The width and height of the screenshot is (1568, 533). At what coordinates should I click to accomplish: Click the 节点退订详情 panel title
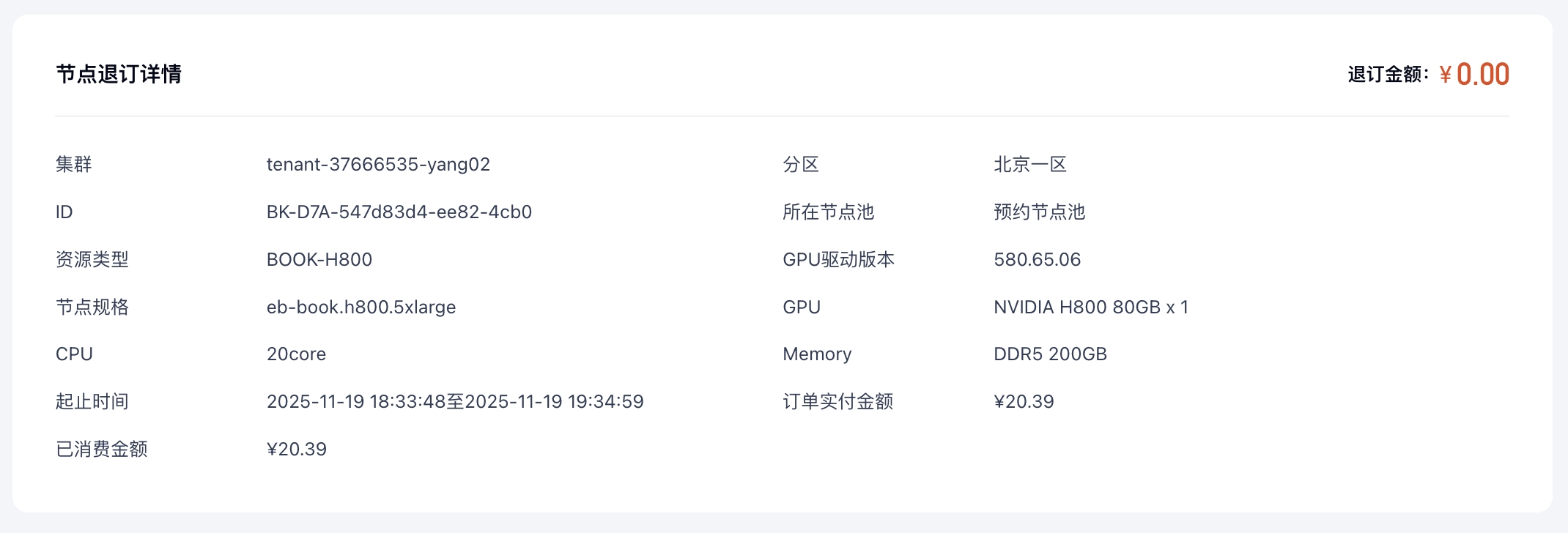[x=119, y=74]
